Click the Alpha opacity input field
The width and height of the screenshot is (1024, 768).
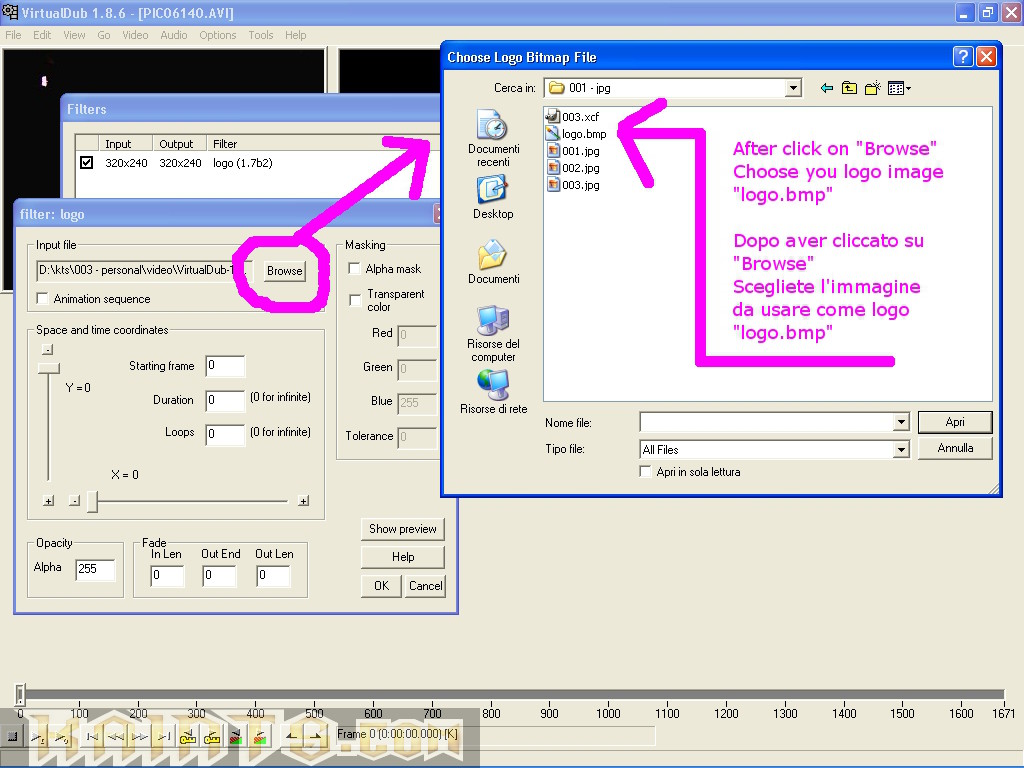tap(95, 569)
